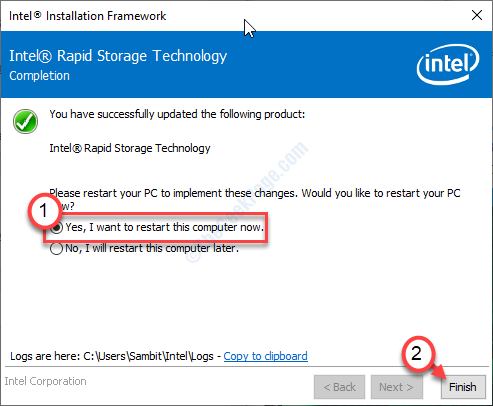Close the Intel Installation Framework window
493x406 pixels.
pyautogui.click(x=477, y=15)
